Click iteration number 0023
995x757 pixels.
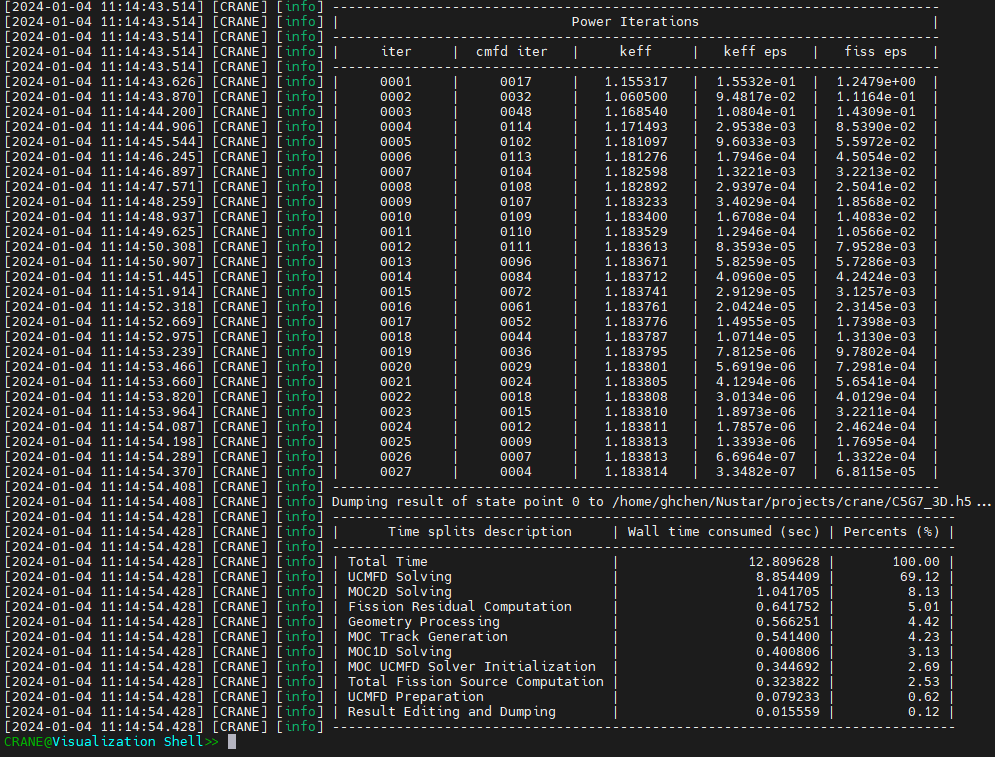click(396, 412)
